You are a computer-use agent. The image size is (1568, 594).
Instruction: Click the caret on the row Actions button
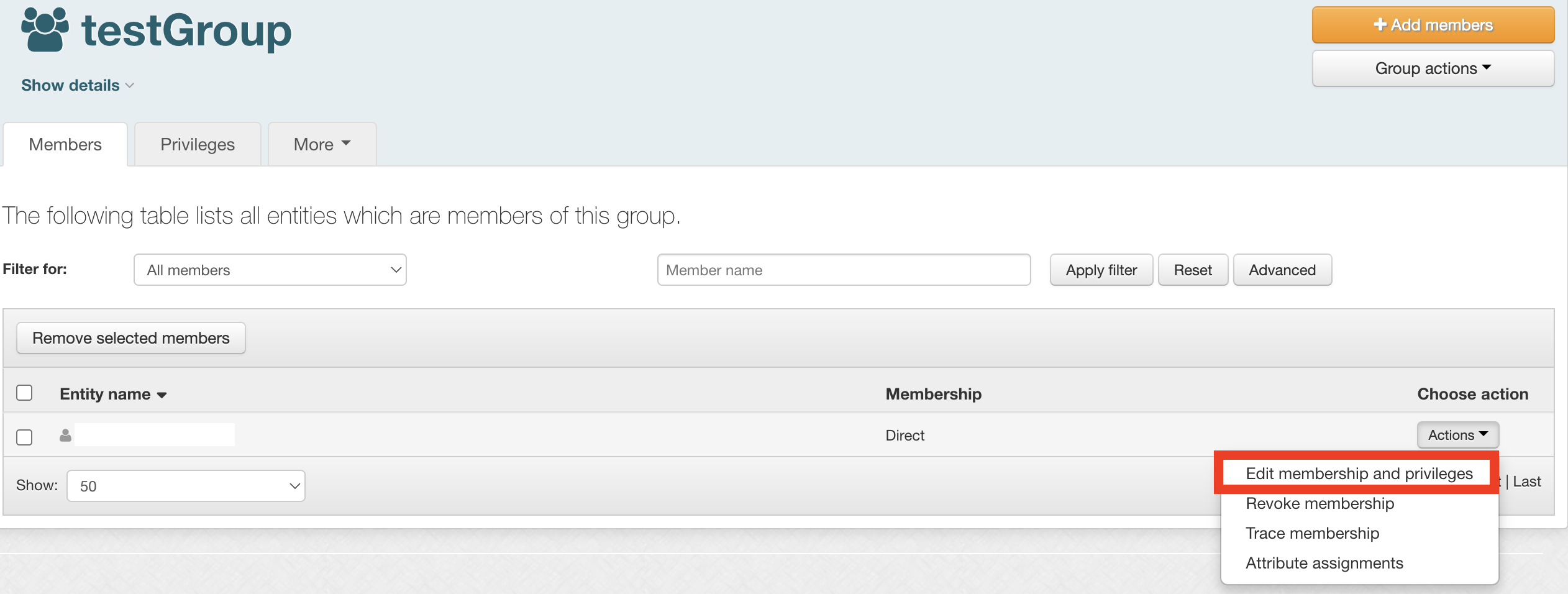coord(1484,434)
